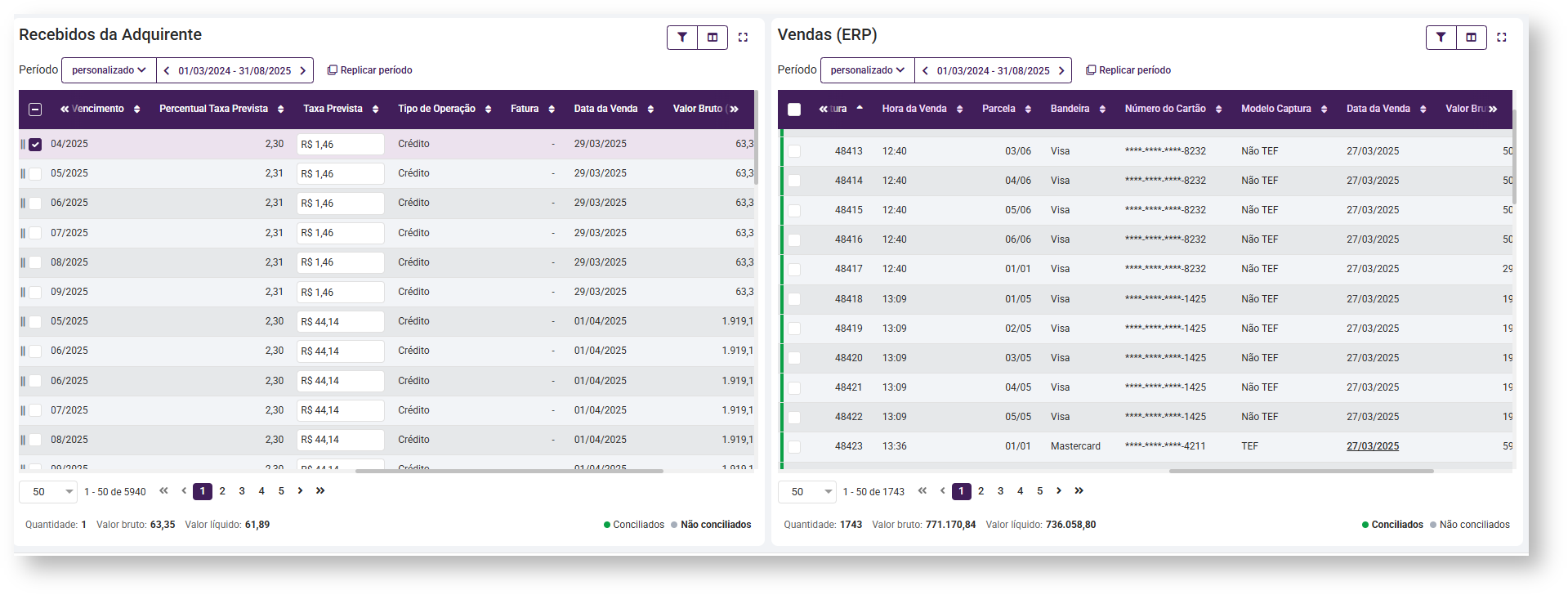Image resolution: width=1568 pixels, height=595 pixels.
Task: Go to page 2 of Vendas table
Action: (981, 491)
